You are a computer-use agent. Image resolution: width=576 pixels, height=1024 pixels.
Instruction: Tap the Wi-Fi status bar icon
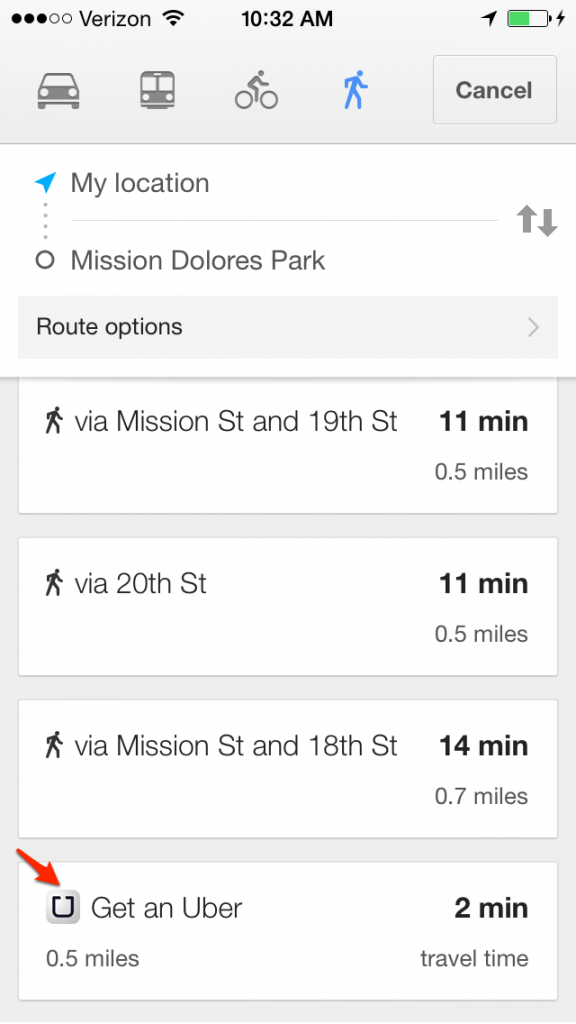tap(174, 18)
